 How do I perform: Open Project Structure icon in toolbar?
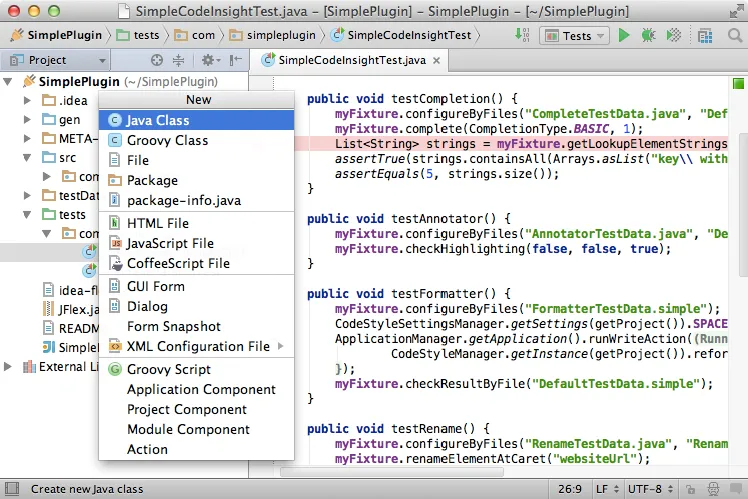coord(705,36)
